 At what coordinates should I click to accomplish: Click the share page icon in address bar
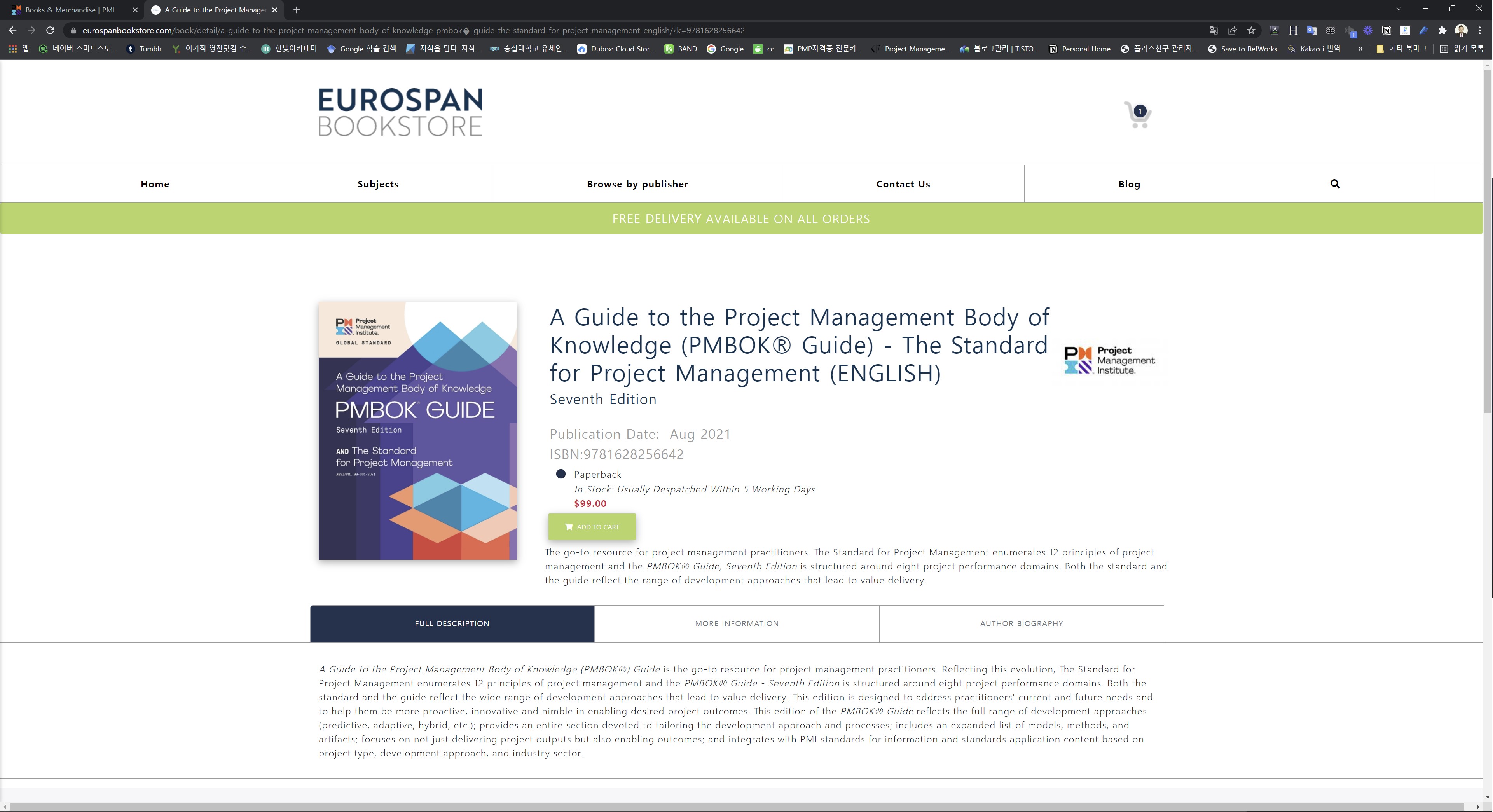pyautogui.click(x=1233, y=31)
